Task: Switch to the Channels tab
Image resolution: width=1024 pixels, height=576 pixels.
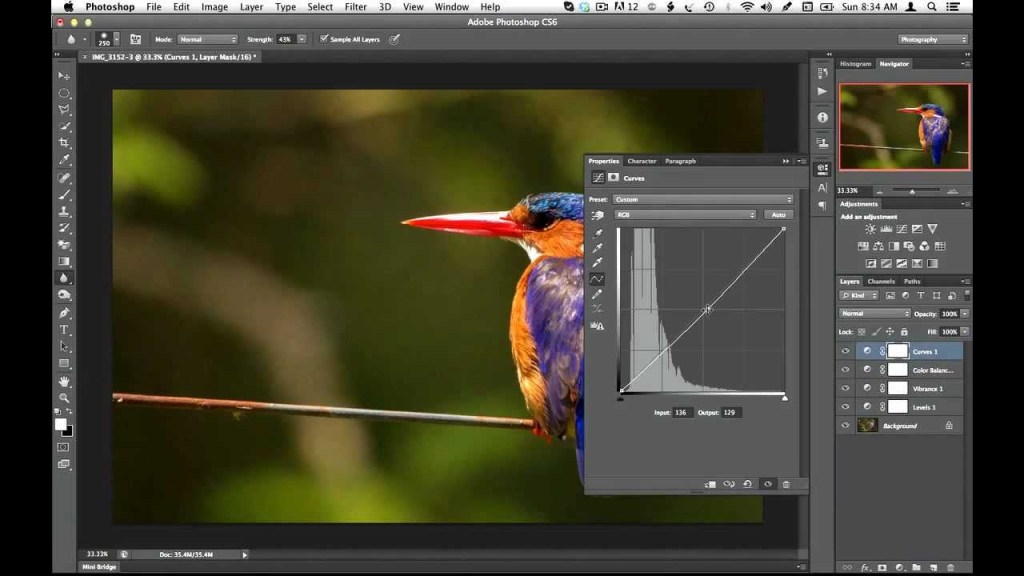Action: [881, 282]
